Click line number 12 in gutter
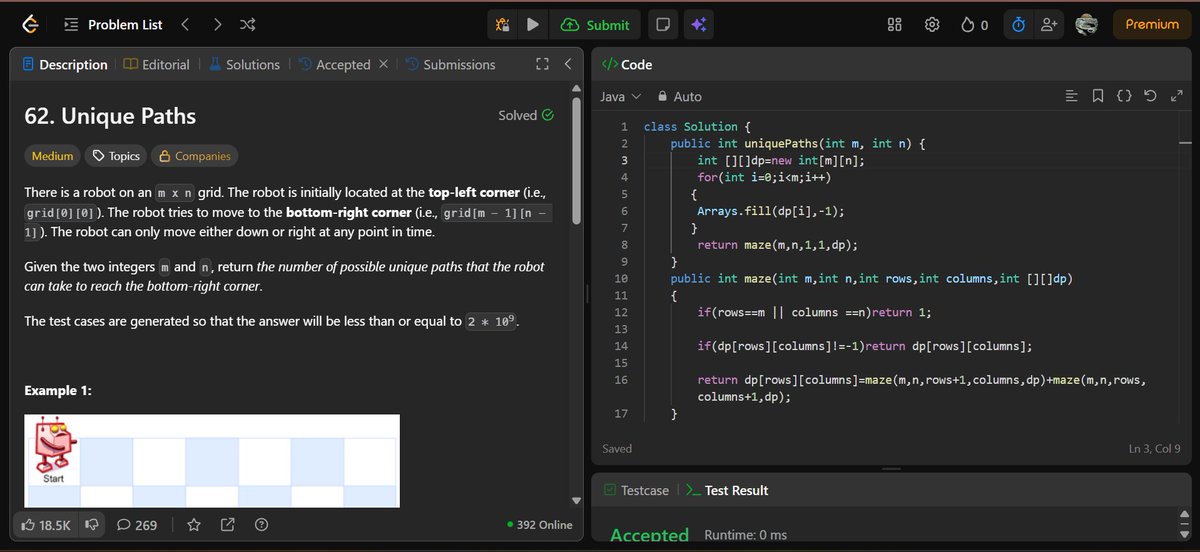Screen dimensions: 1200x552 [x=621, y=312]
